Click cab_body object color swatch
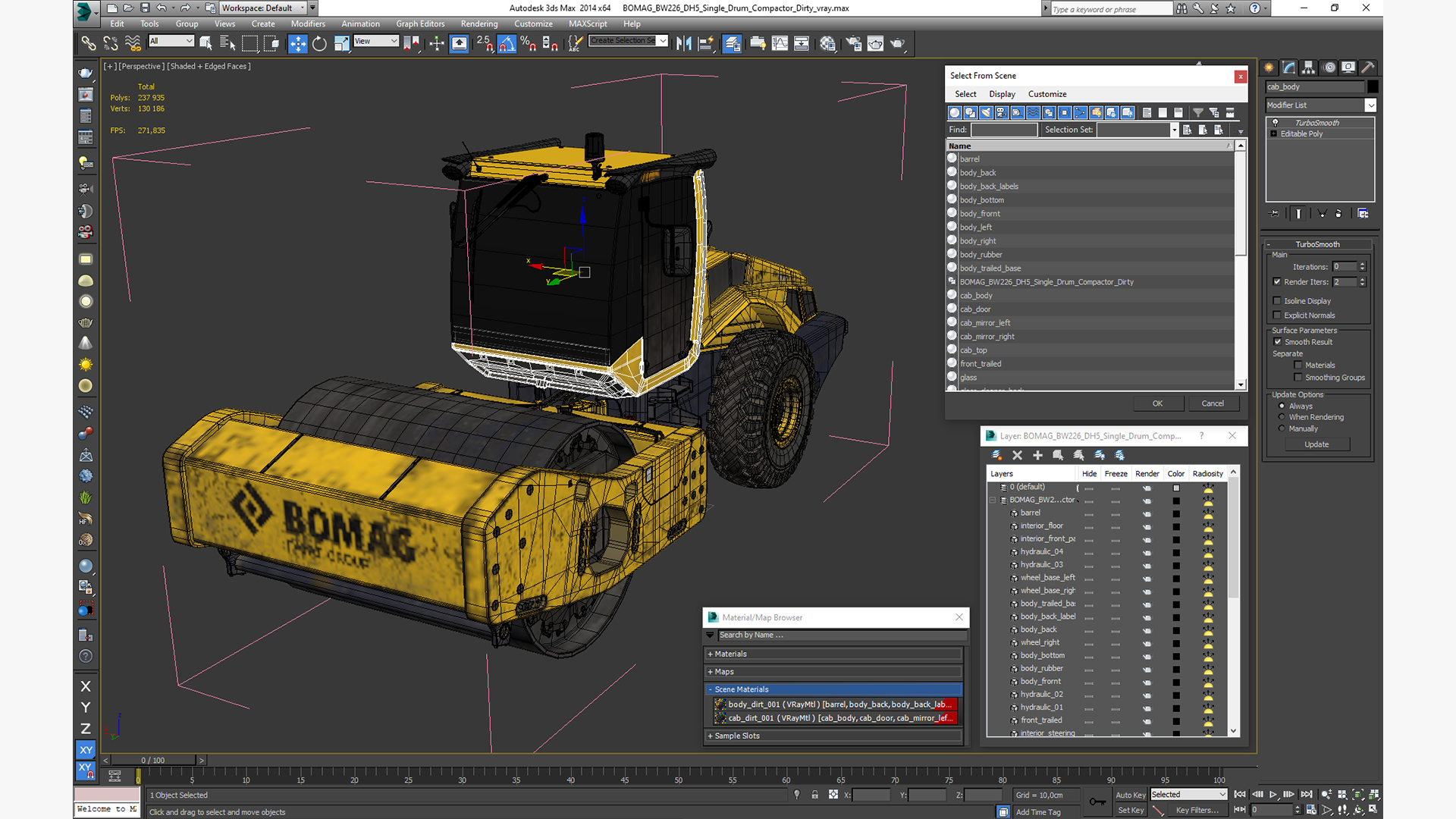Viewport: 1456px width, 819px height. coord(1373,86)
